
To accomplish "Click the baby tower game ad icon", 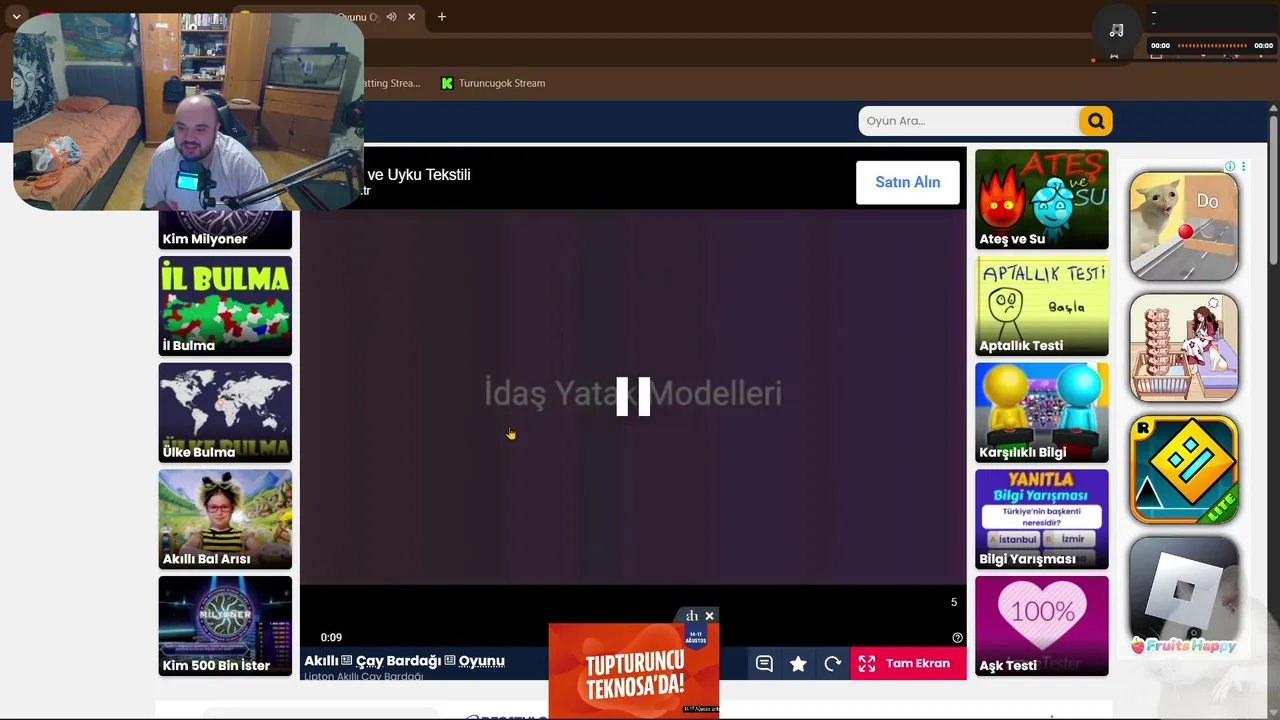I will click(x=1184, y=347).
